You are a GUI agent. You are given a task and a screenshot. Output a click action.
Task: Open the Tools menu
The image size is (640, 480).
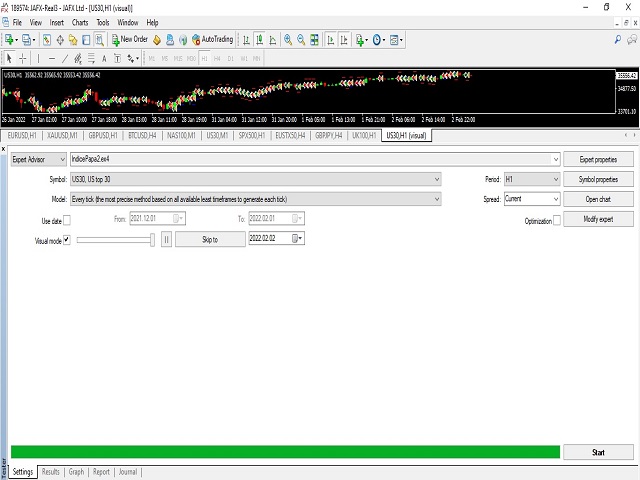point(103,22)
